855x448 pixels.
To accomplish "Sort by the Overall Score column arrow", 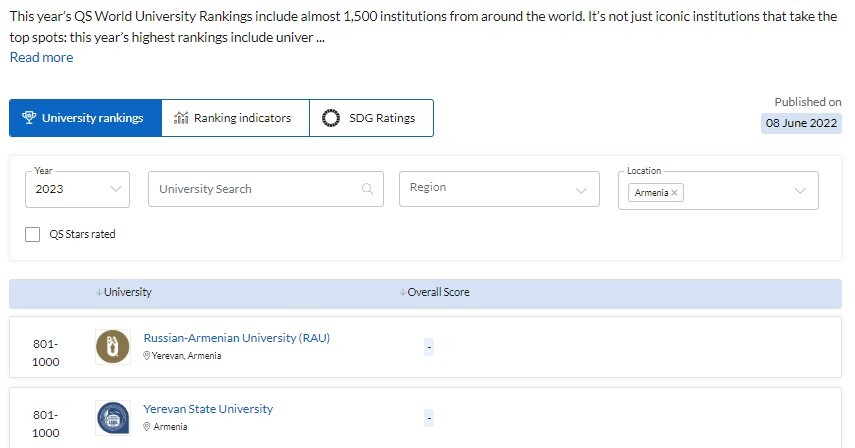I will [402, 292].
